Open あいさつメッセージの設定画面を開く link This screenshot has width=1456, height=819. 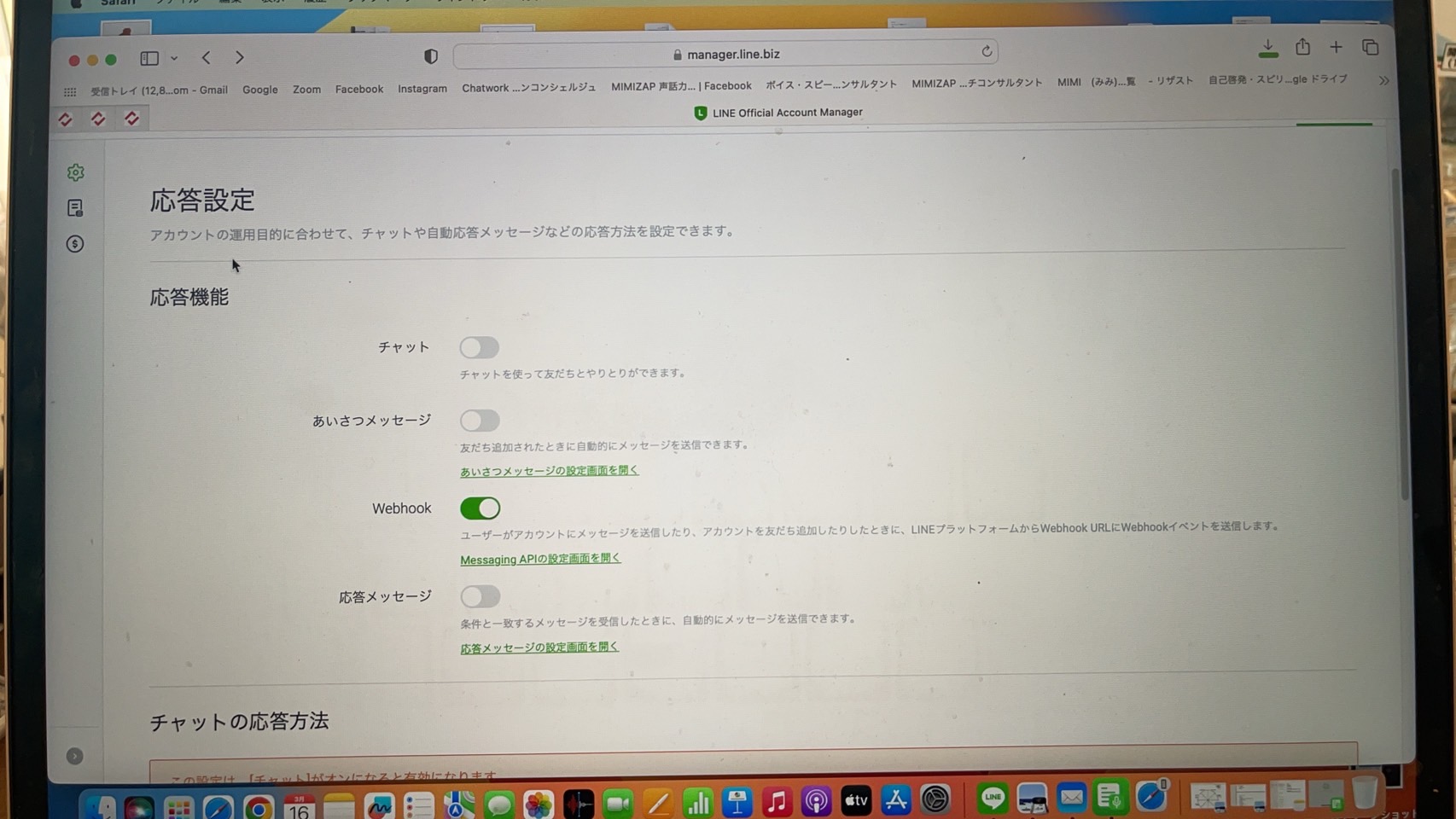549,471
